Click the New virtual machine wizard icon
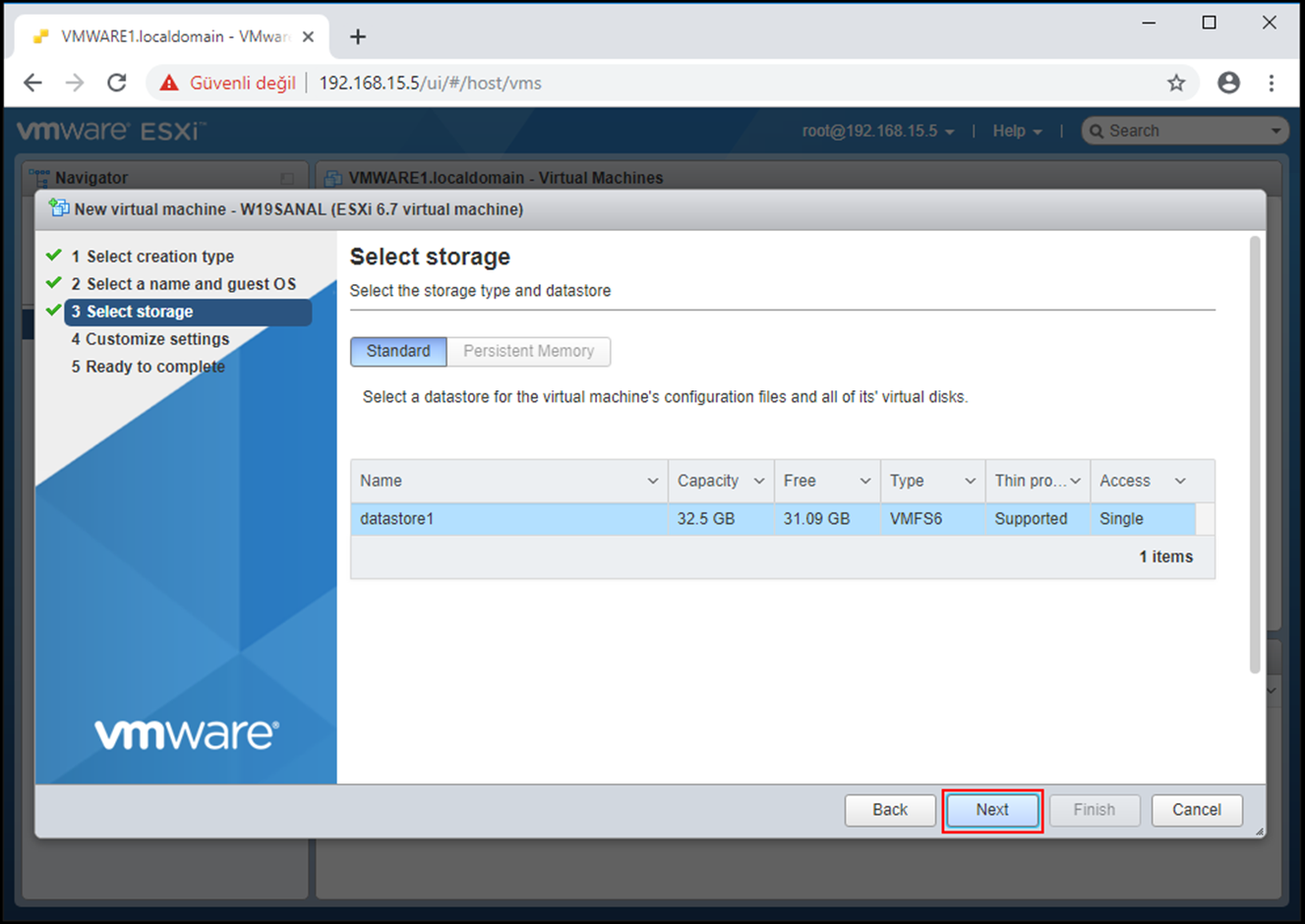The height and width of the screenshot is (924, 1305). [59, 208]
